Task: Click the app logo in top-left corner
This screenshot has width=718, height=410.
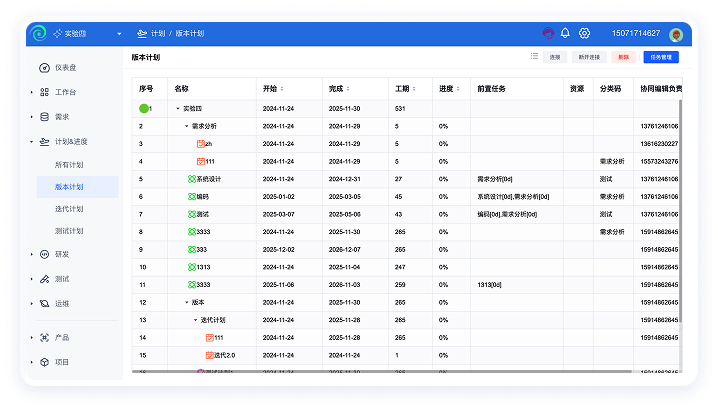Action: coord(39,33)
